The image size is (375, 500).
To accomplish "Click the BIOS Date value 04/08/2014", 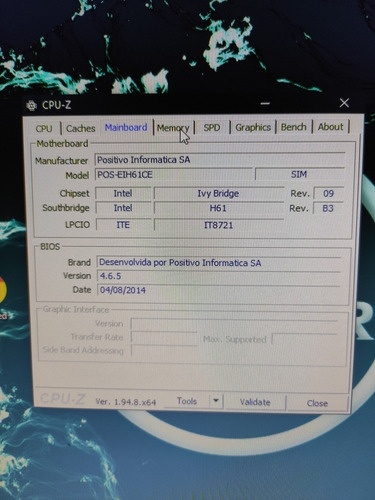I will point(219,290).
